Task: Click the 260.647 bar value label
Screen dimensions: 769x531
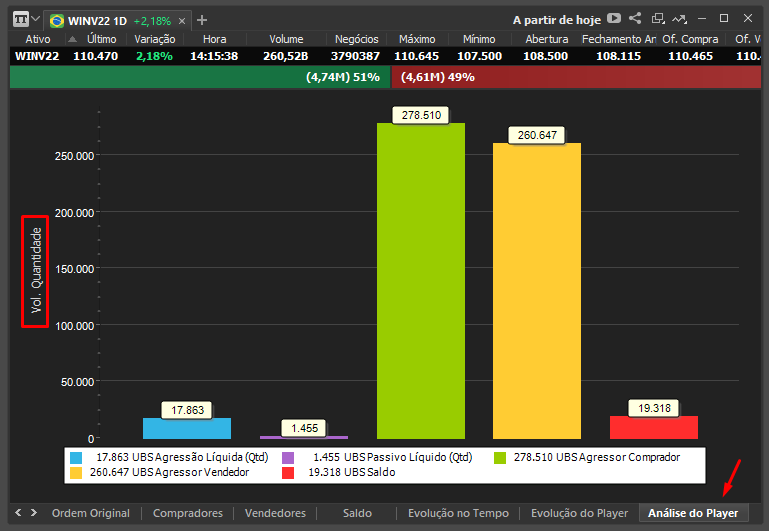Action: pyautogui.click(x=537, y=135)
